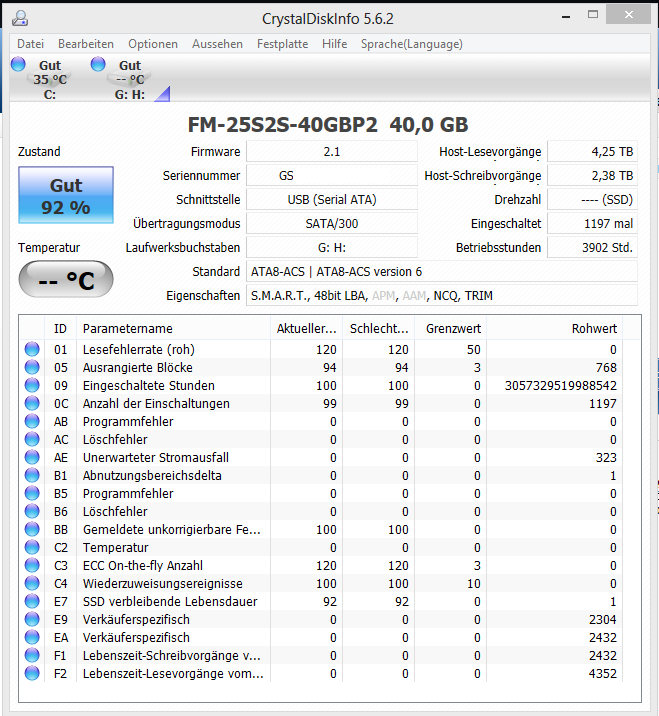This screenshot has width=659, height=716.
Task: Click status icon of Anzahl der Einschaltungen row
Action: point(32,403)
